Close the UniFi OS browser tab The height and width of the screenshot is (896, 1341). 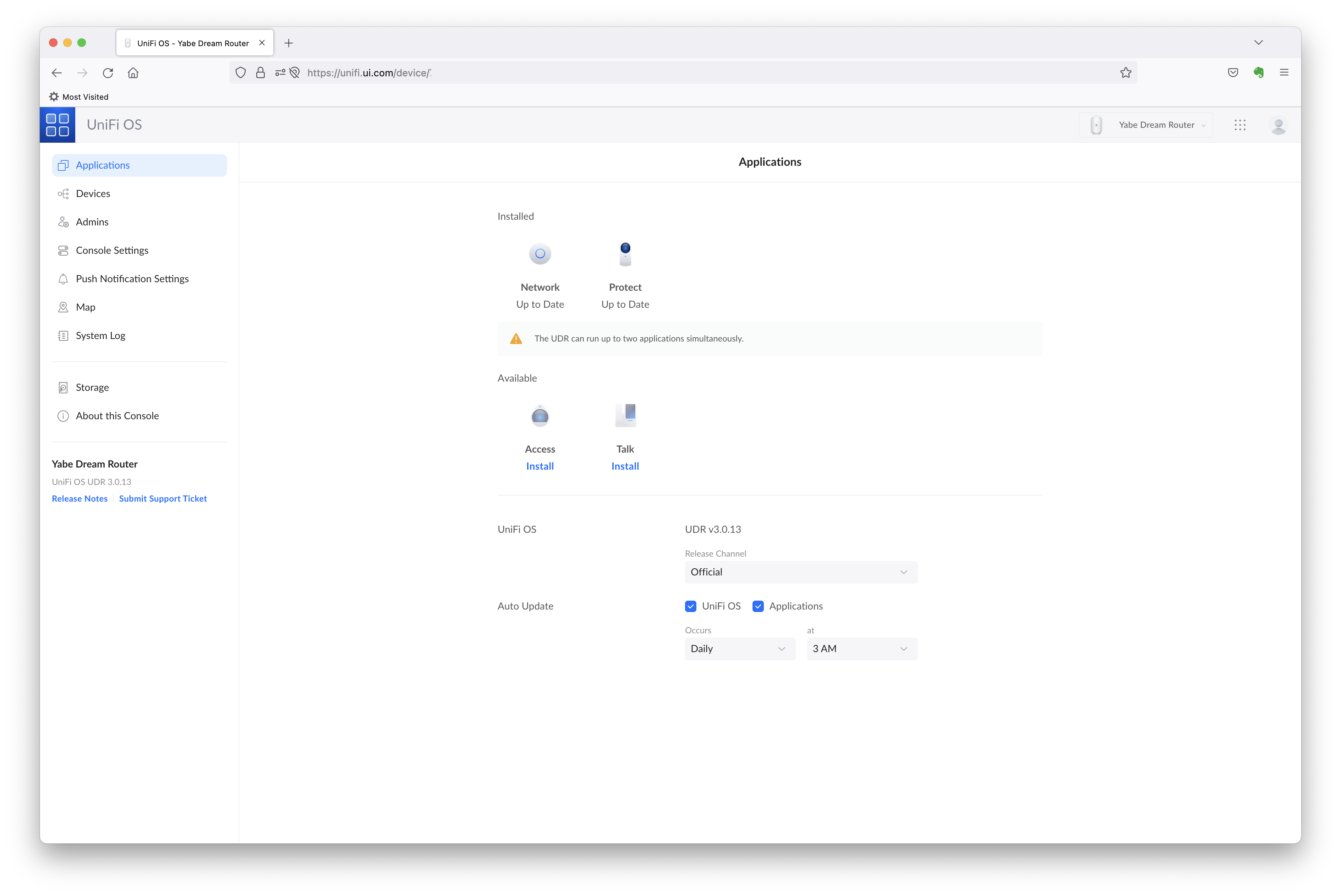coord(262,43)
